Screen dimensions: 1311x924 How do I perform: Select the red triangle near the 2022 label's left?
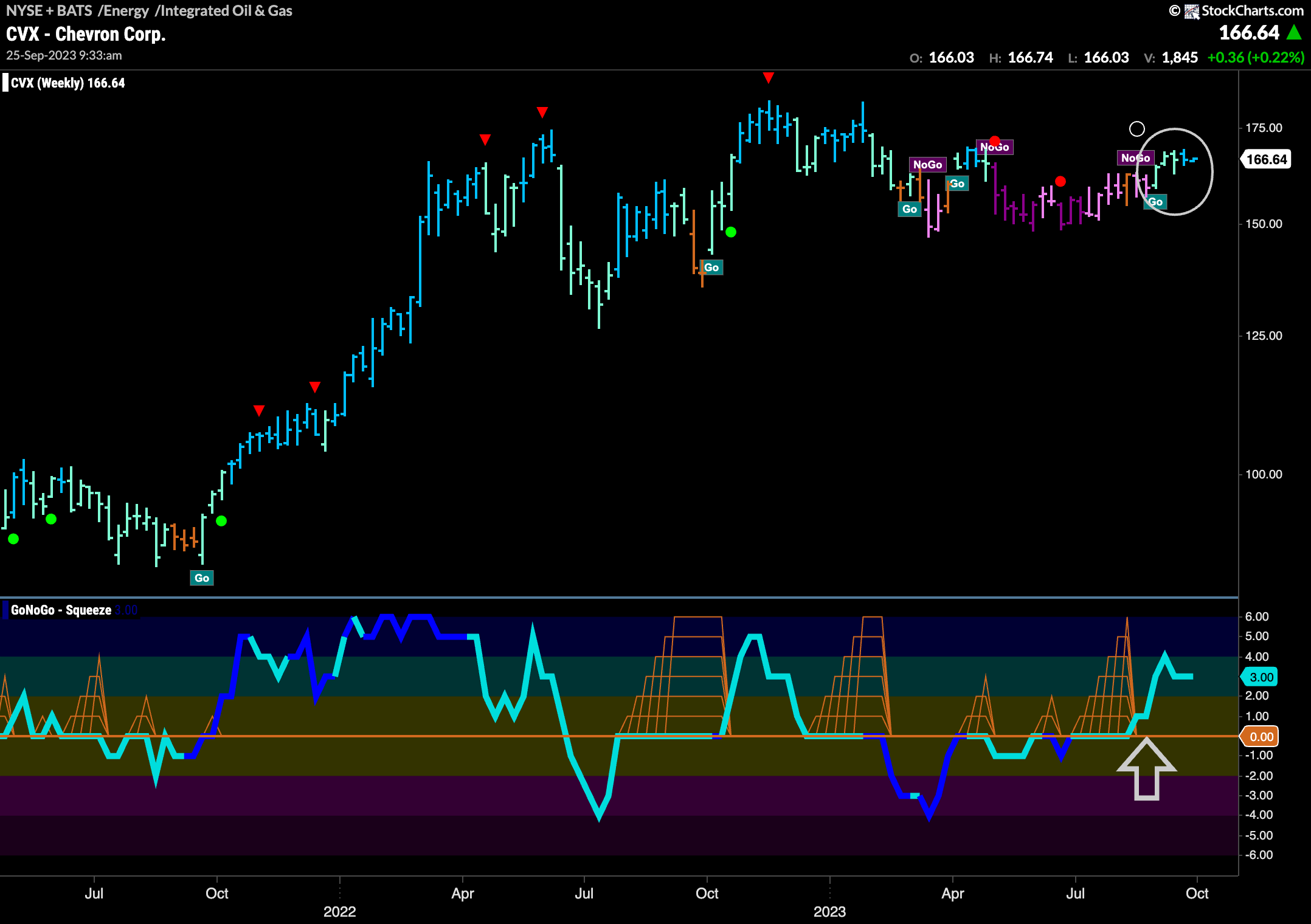click(x=314, y=387)
